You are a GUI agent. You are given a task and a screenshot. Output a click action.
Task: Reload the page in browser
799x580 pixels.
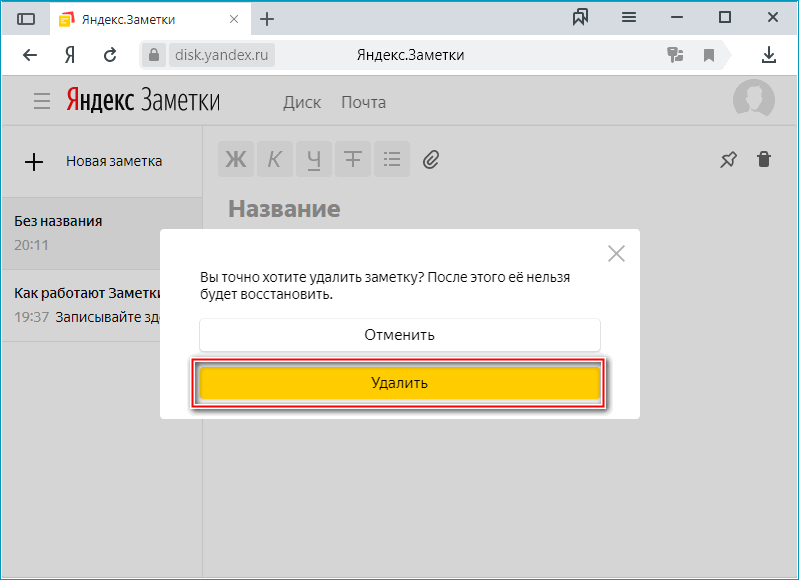[110, 55]
